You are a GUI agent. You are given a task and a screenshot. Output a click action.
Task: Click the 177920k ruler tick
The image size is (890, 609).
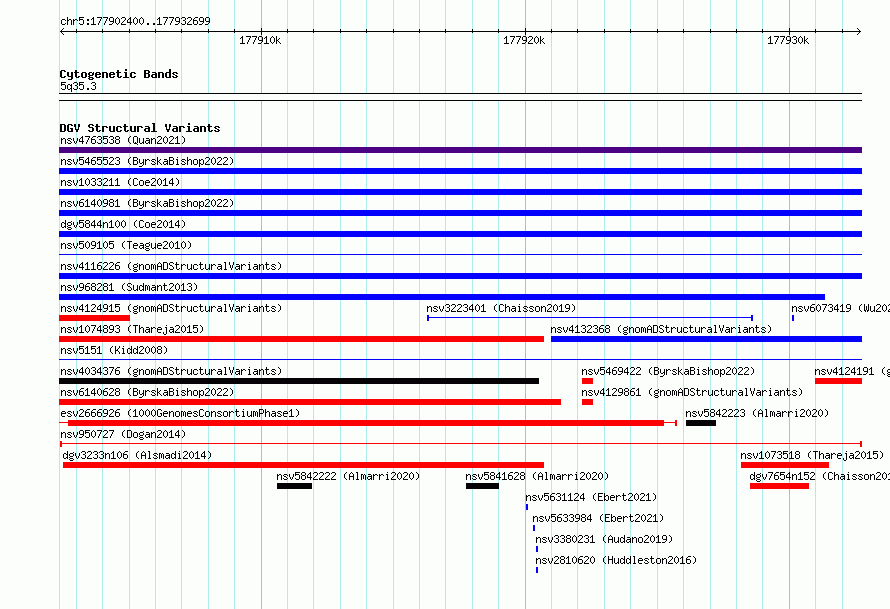coord(524,40)
